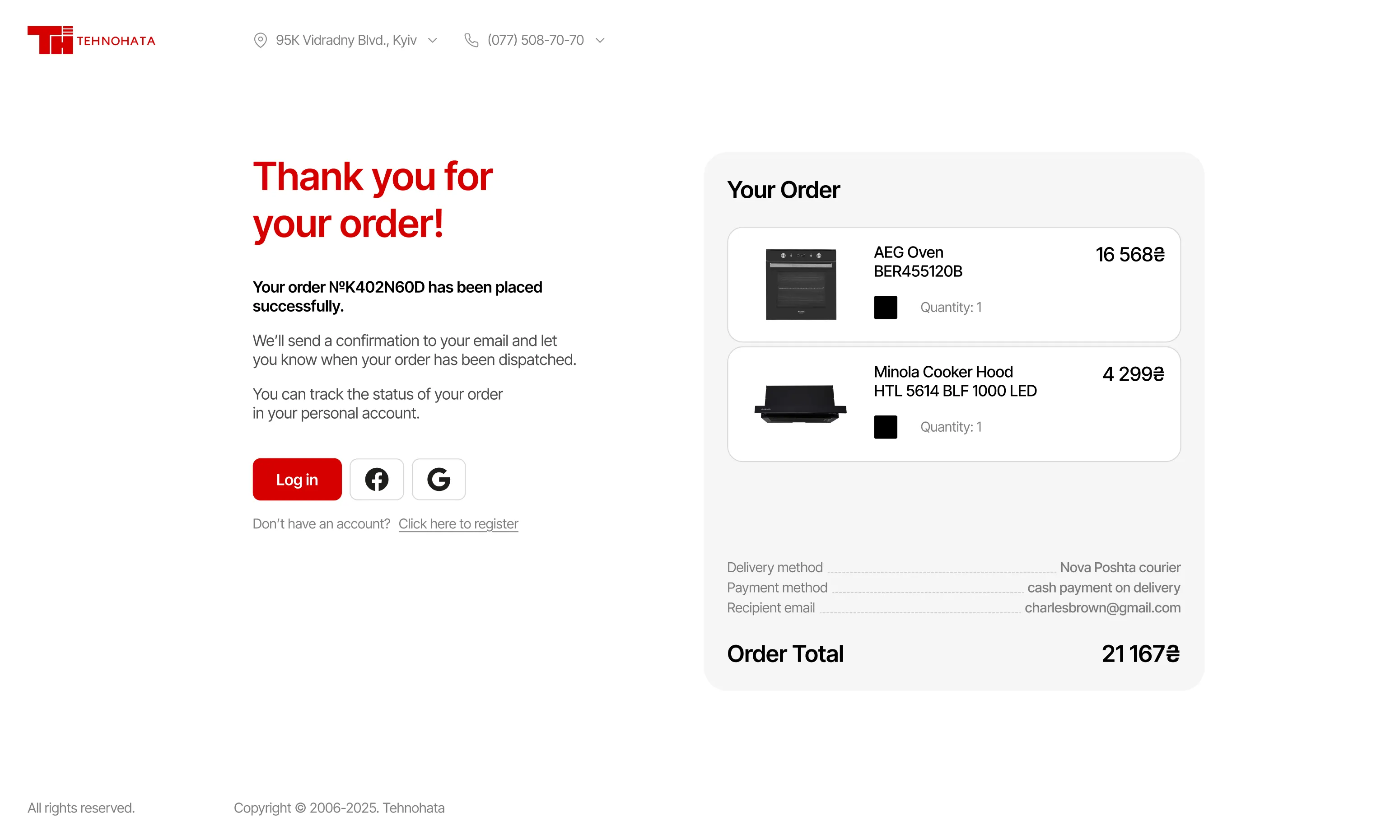This screenshot has height=840, width=1400.
Task: Expand the store address dropdown chevron
Action: tap(433, 40)
